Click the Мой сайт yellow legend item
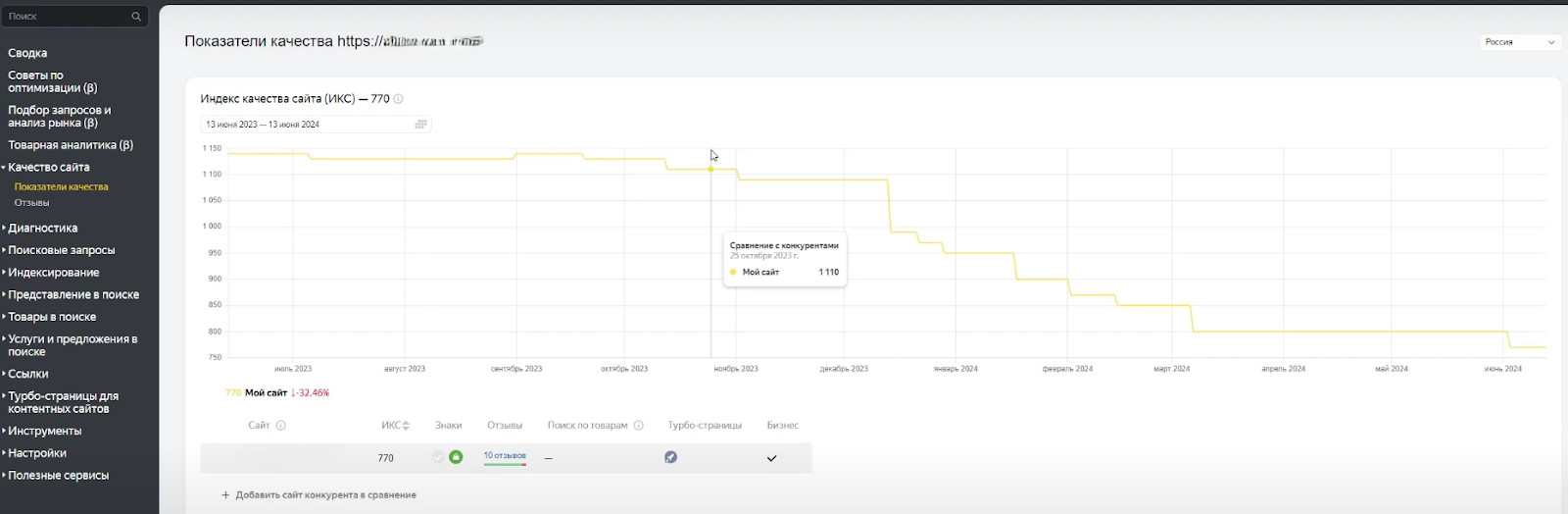Image resolution: width=1568 pixels, height=514 pixels. click(x=265, y=392)
